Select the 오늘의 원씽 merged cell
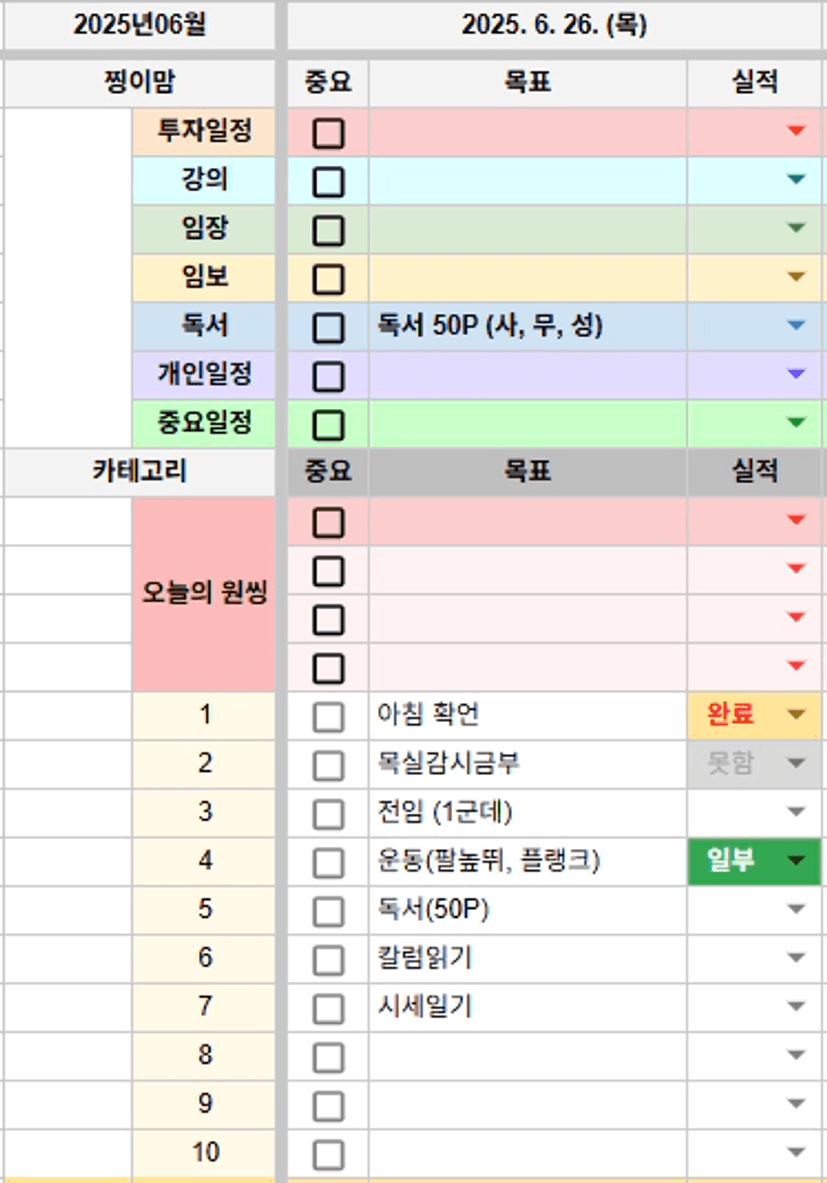The height and width of the screenshot is (1183, 827). tap(204, 595)
